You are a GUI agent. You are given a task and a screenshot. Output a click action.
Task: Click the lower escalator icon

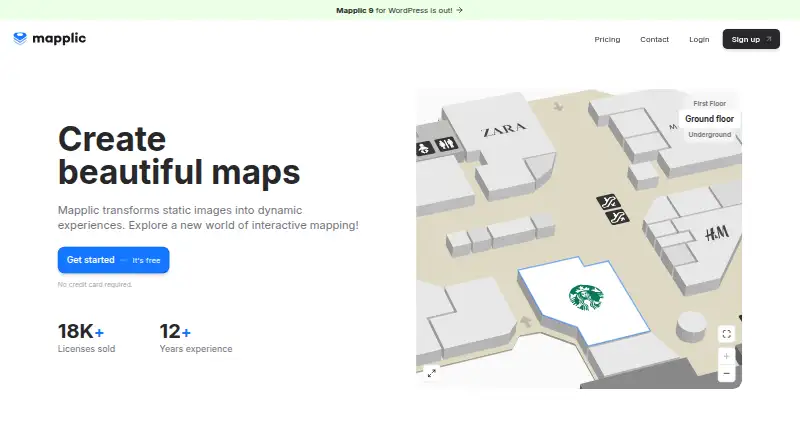coord(617,217)
